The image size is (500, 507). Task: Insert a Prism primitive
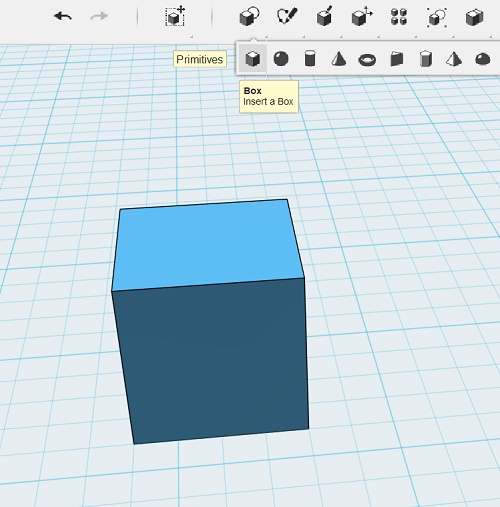(426, 59)
